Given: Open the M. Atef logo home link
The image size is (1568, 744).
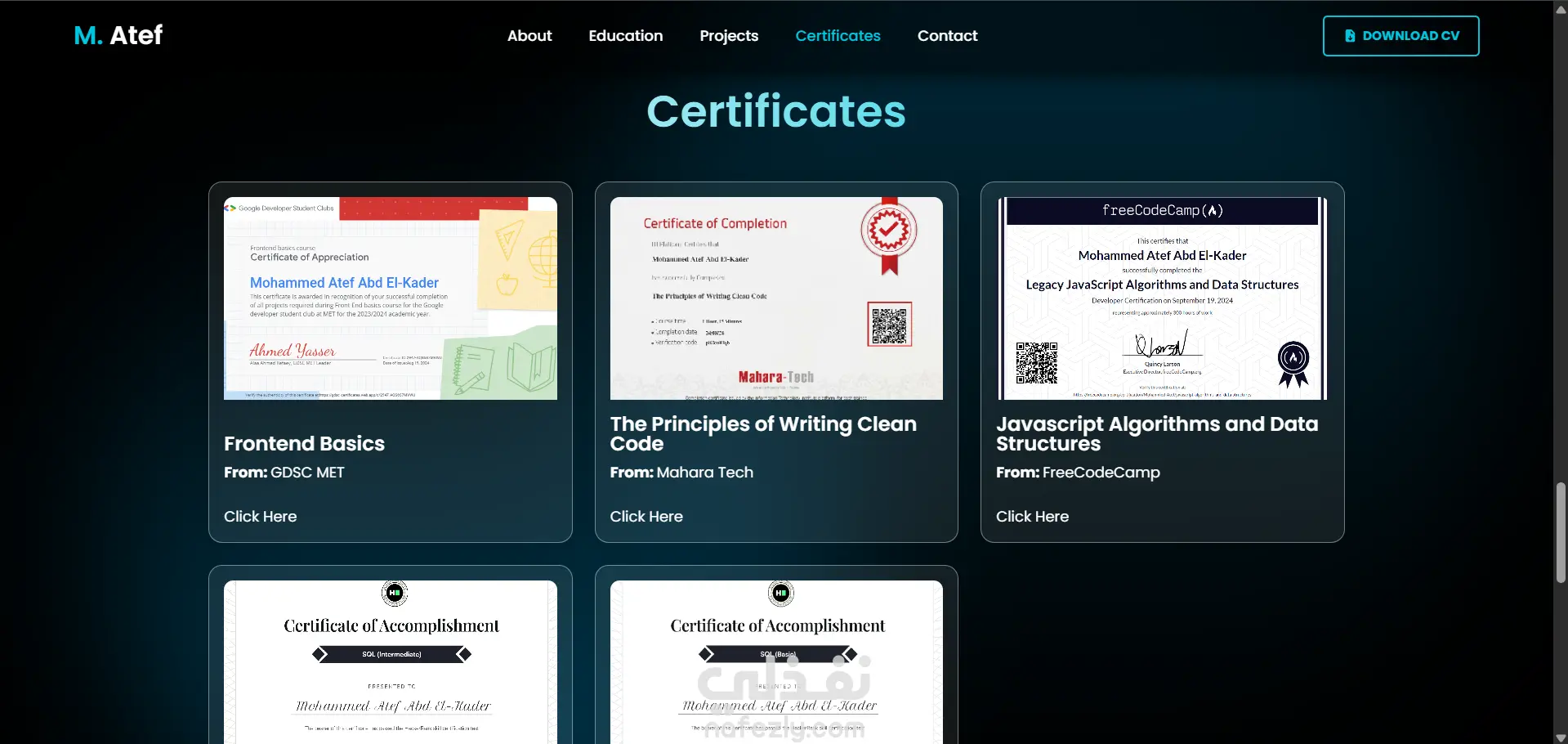Looking at the screenshot, I should (x=118, y=35).
